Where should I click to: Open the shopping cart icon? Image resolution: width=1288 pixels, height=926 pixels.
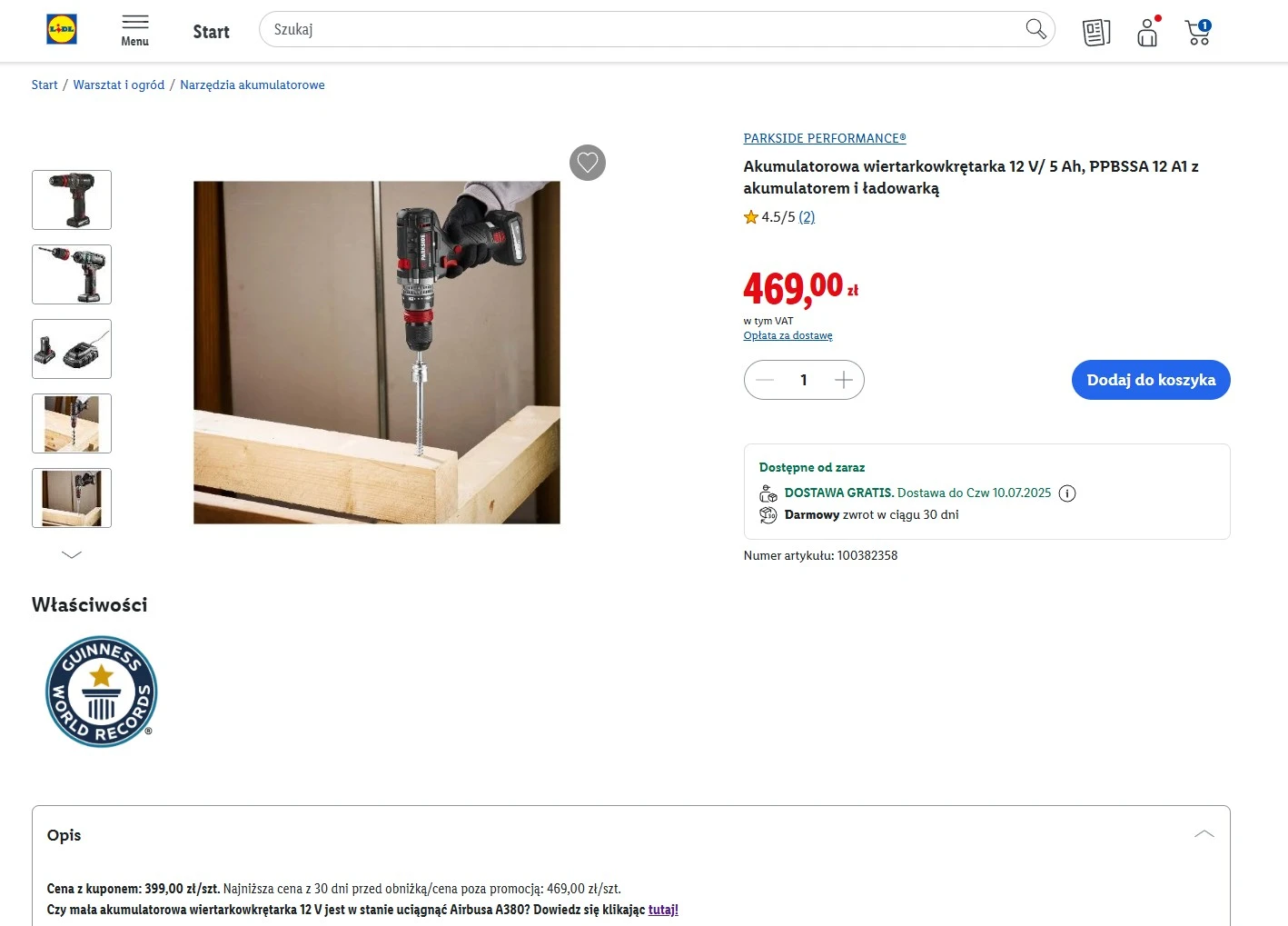point(1198,33)
